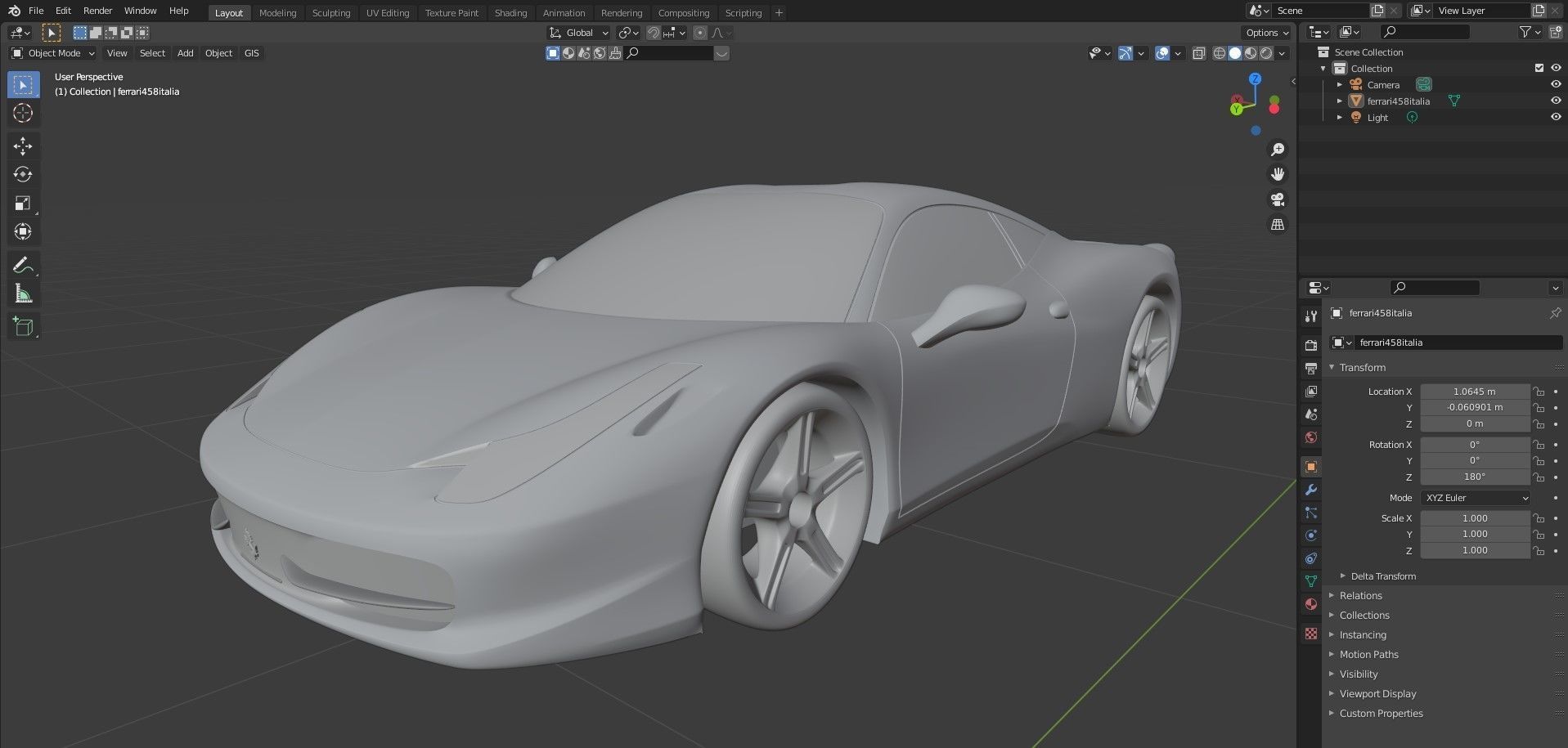Select the Move tool
The width and height of the screenshot is (1568, 748).
23,146
